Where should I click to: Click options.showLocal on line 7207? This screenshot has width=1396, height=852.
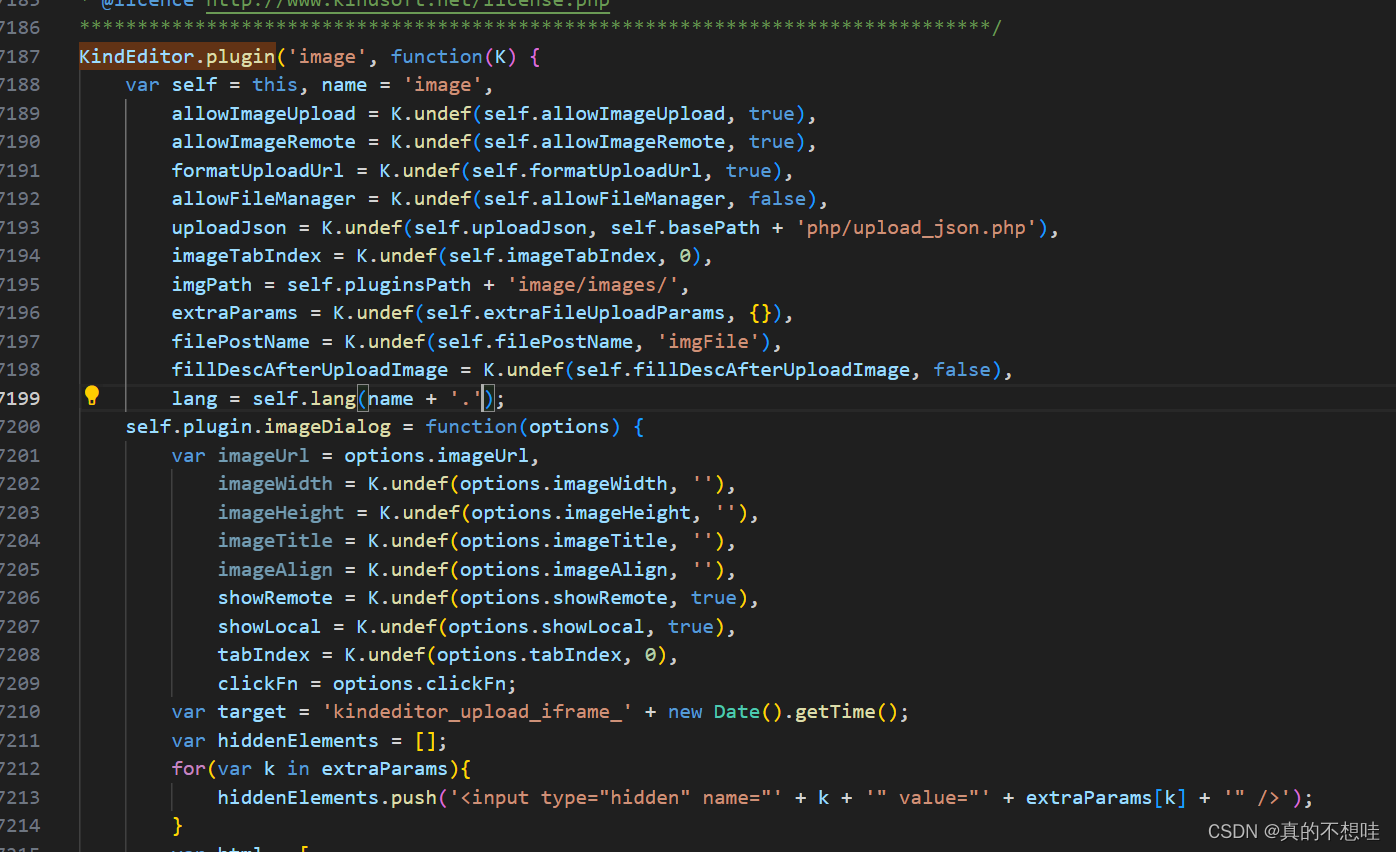[546, 626]
